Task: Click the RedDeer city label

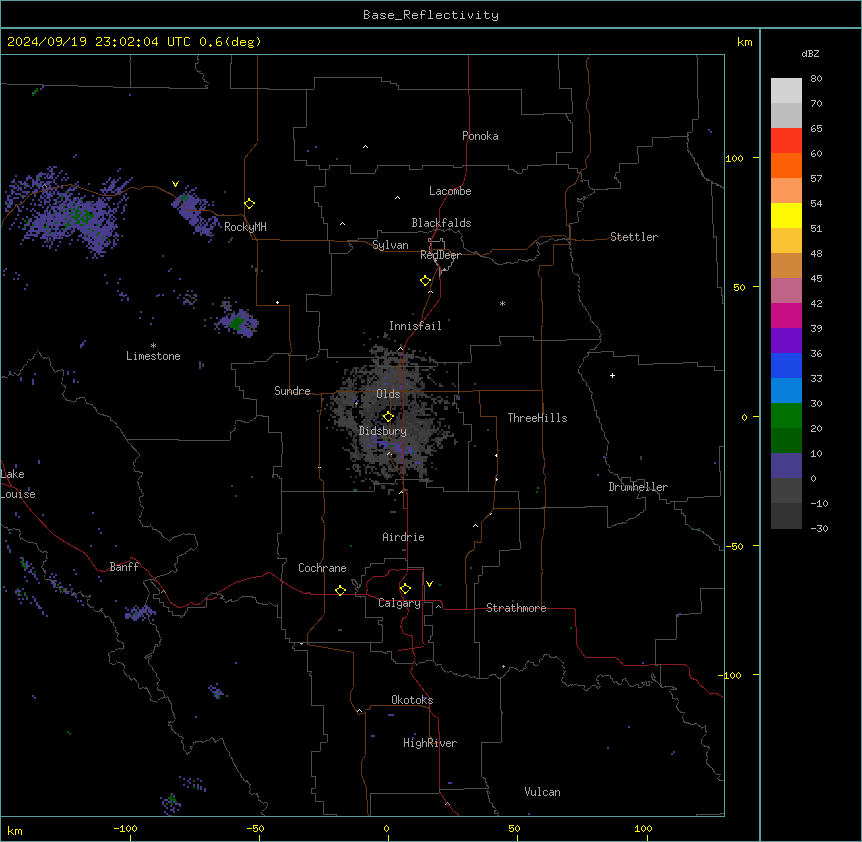Action: point(440,255)
